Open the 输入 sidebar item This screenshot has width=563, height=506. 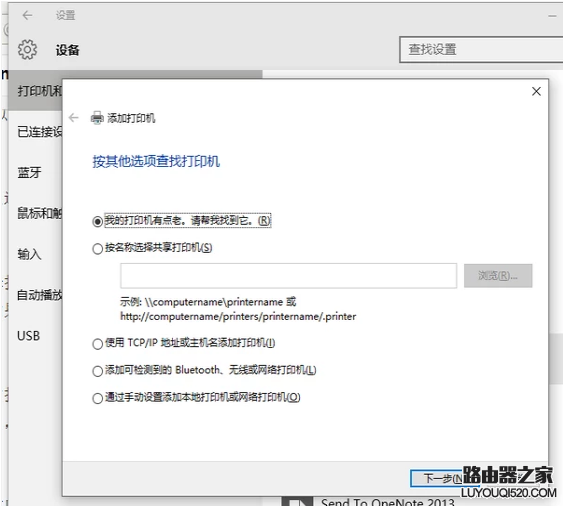[x=29, y=254]
